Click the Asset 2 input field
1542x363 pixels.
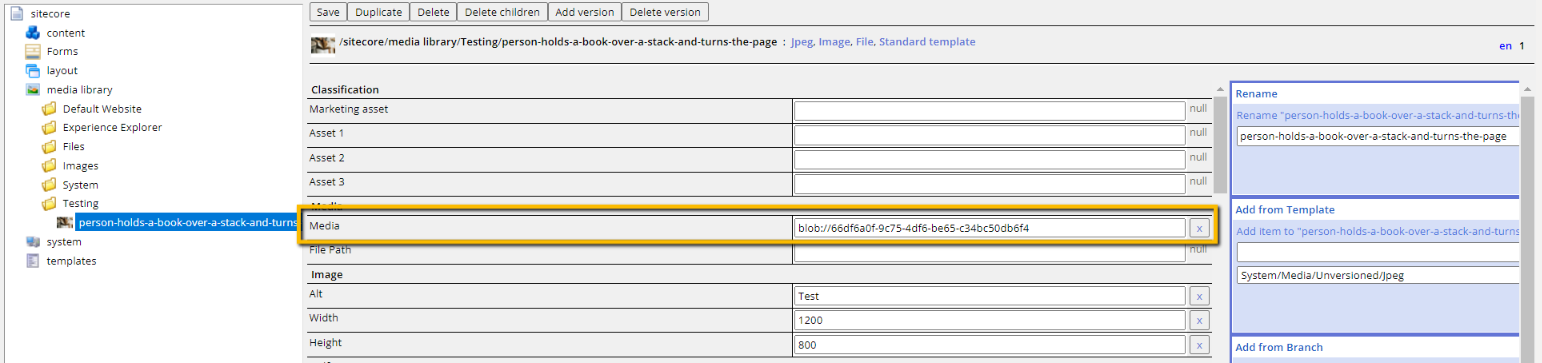990,159
